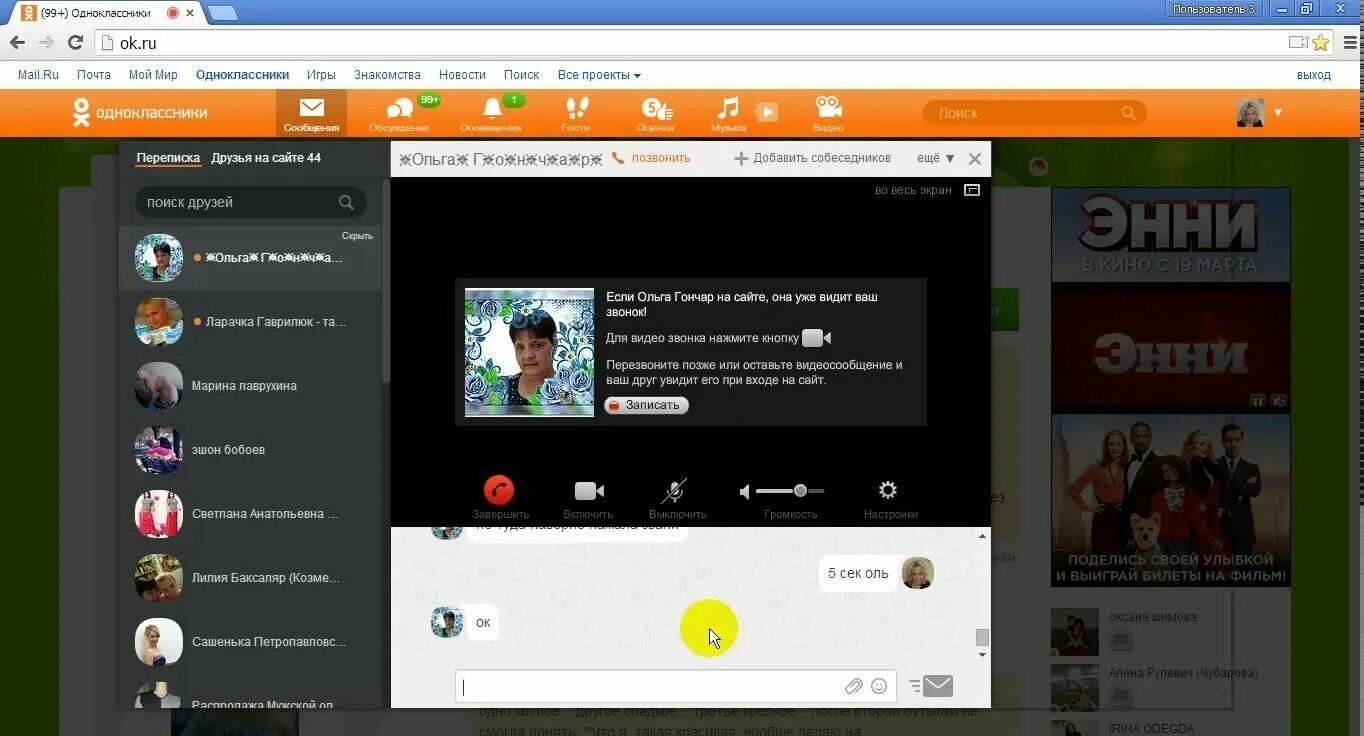Viewport: 1364px width, 736px height.
Task: Open the Музыка note icon
Action: click(x=728, y=108)
